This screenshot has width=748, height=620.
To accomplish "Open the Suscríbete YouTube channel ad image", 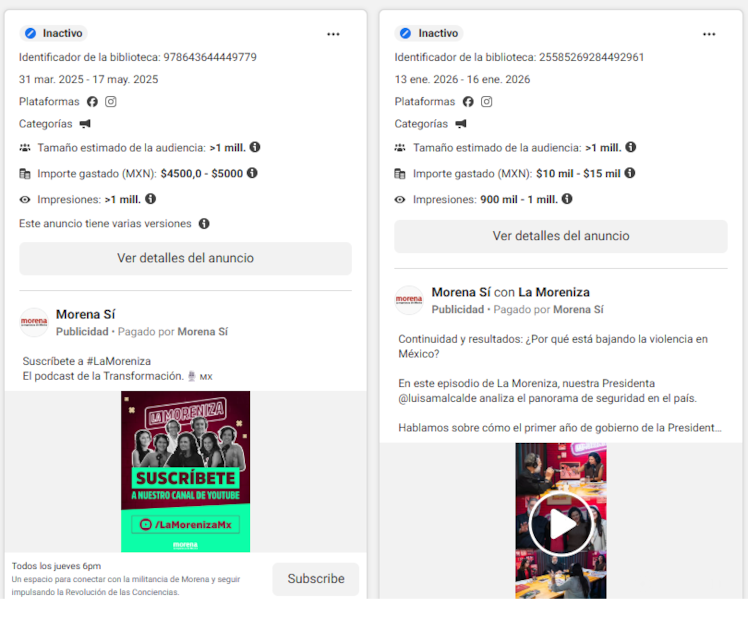I will (x=186, y=471).
